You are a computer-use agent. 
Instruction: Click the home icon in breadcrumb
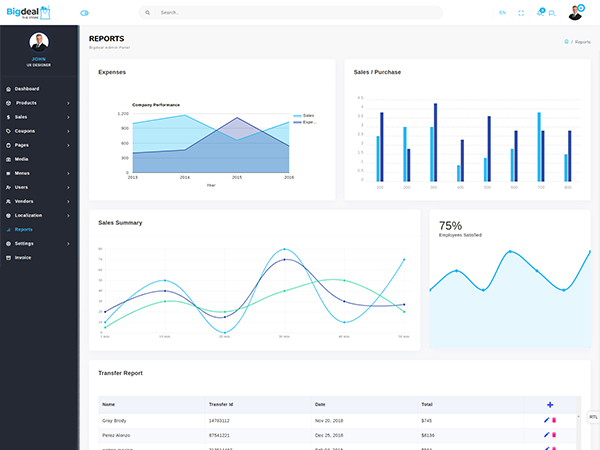tap(566, 42)
